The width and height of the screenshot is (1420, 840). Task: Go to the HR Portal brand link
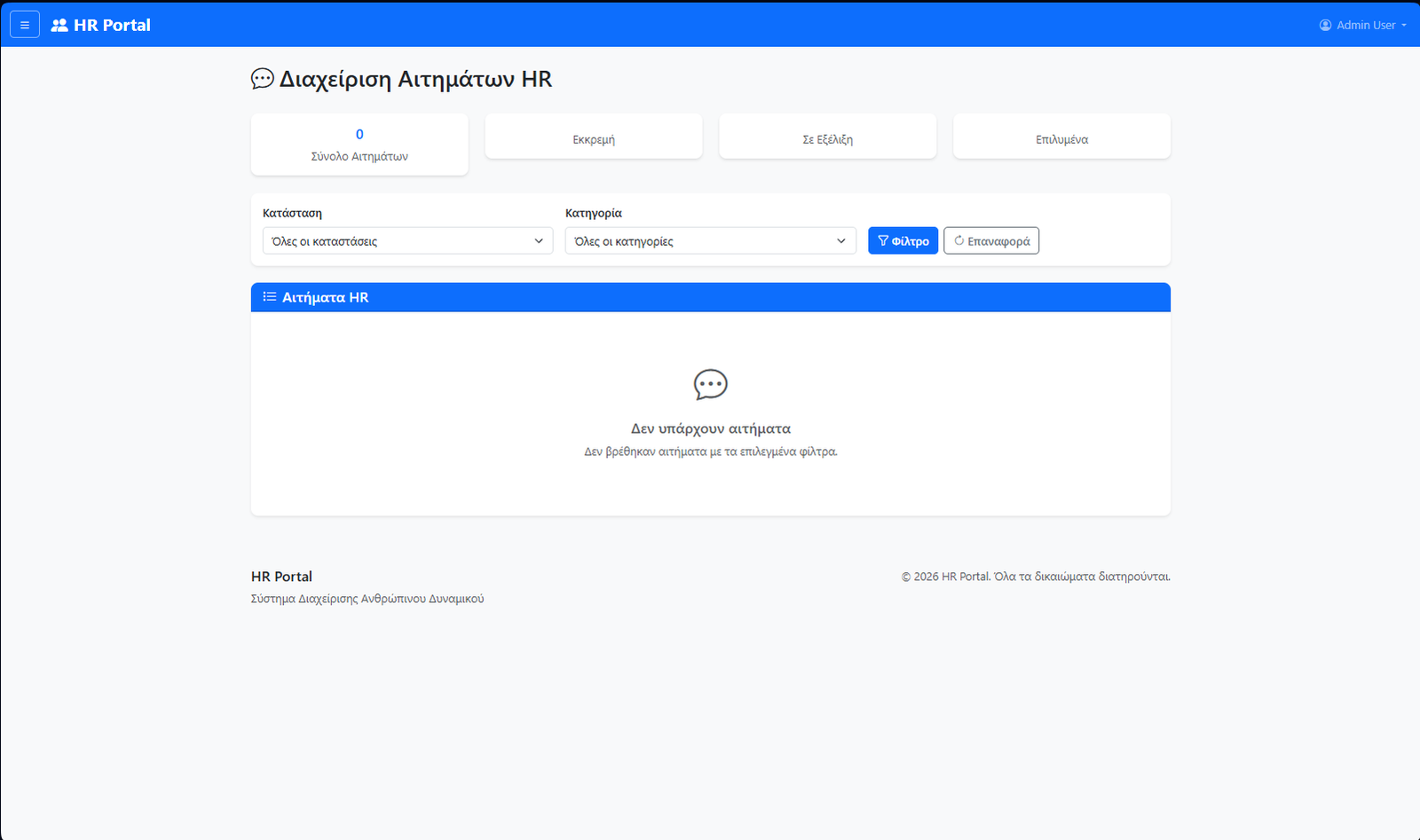click(x=112, y=25)
